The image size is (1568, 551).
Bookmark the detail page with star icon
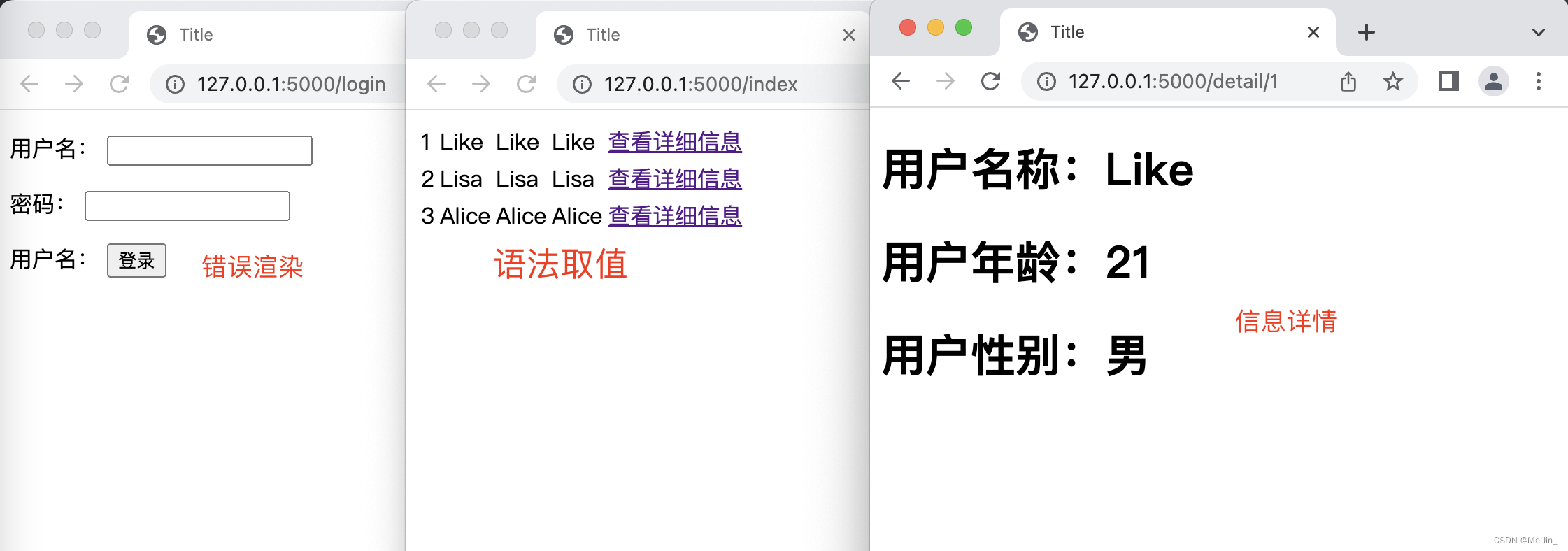1393,82
